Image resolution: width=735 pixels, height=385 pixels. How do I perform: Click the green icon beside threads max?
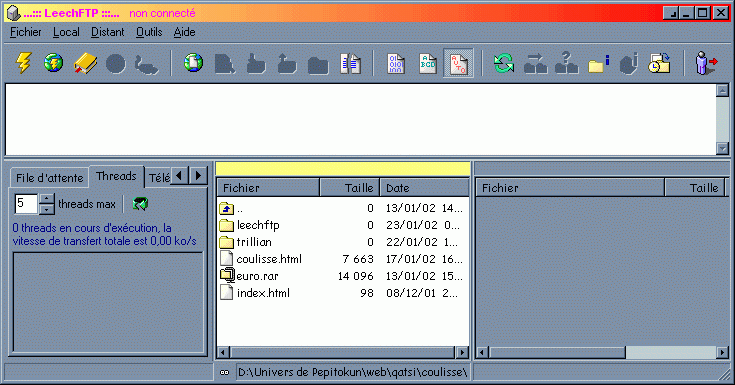[x=140, y=204]
